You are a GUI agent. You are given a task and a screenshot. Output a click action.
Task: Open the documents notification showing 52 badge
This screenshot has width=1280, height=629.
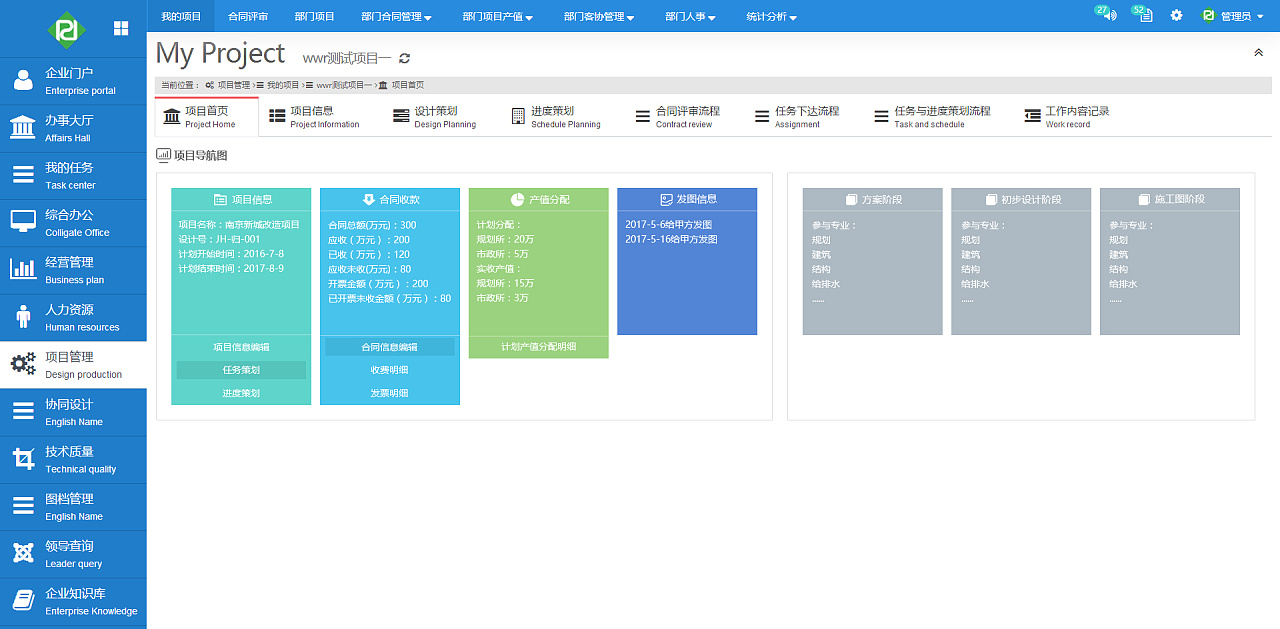[1140, 15]
